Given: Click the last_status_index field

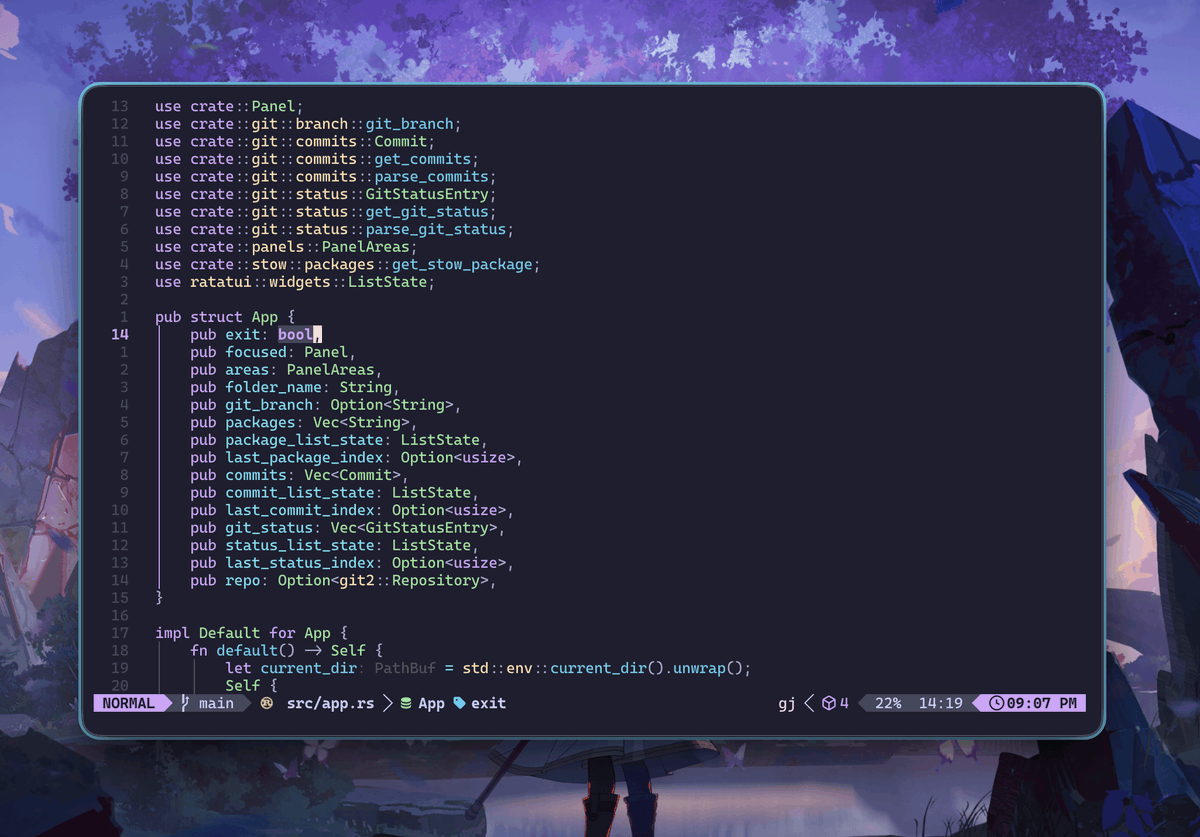Looking at the screenshot, I should point(352,563).
